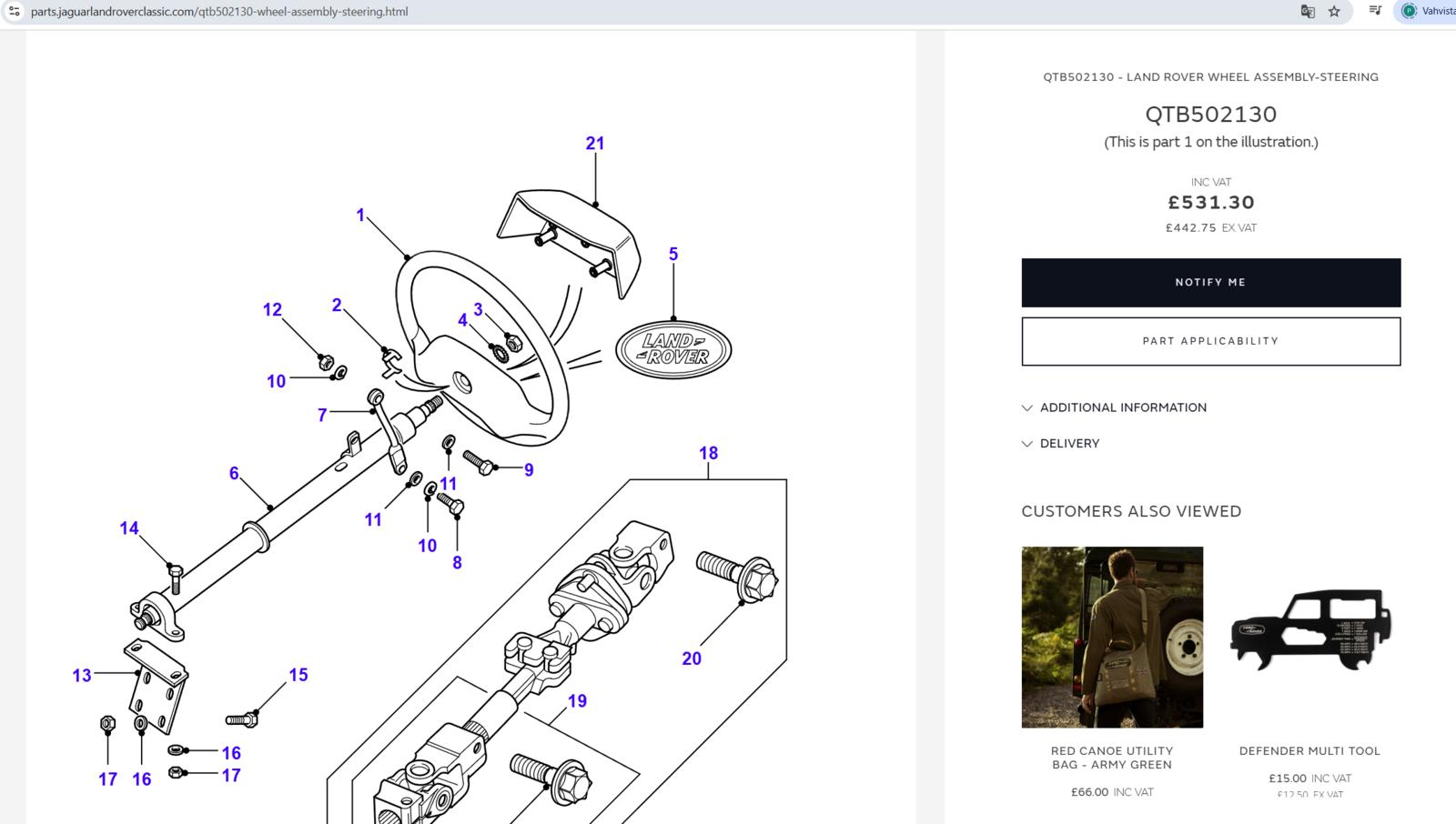The image size is (1456, 824).
Task: Click the Google Translate icon in address bar
Action: [1308, 12]
